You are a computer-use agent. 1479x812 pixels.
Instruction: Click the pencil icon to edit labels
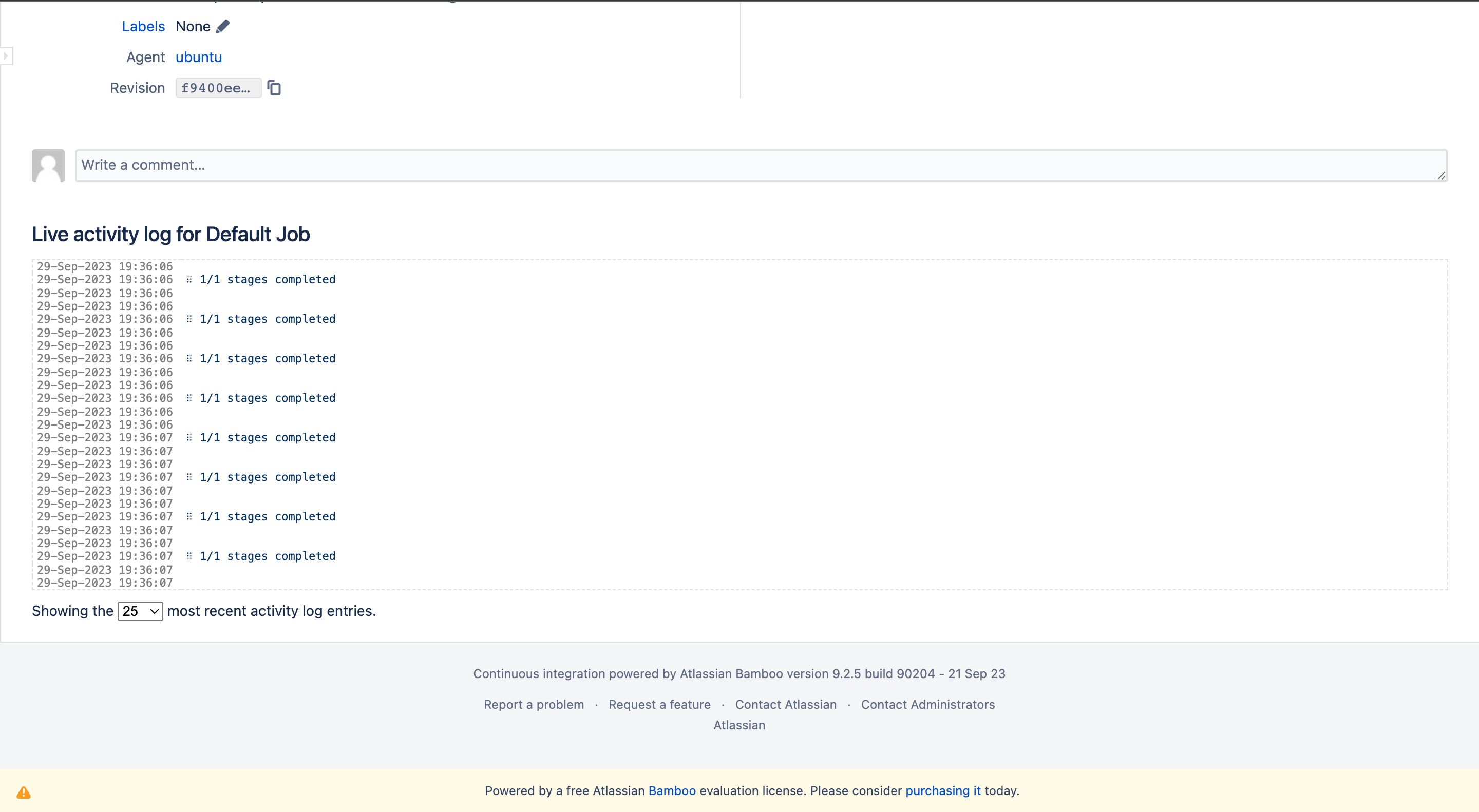point(223,26)
